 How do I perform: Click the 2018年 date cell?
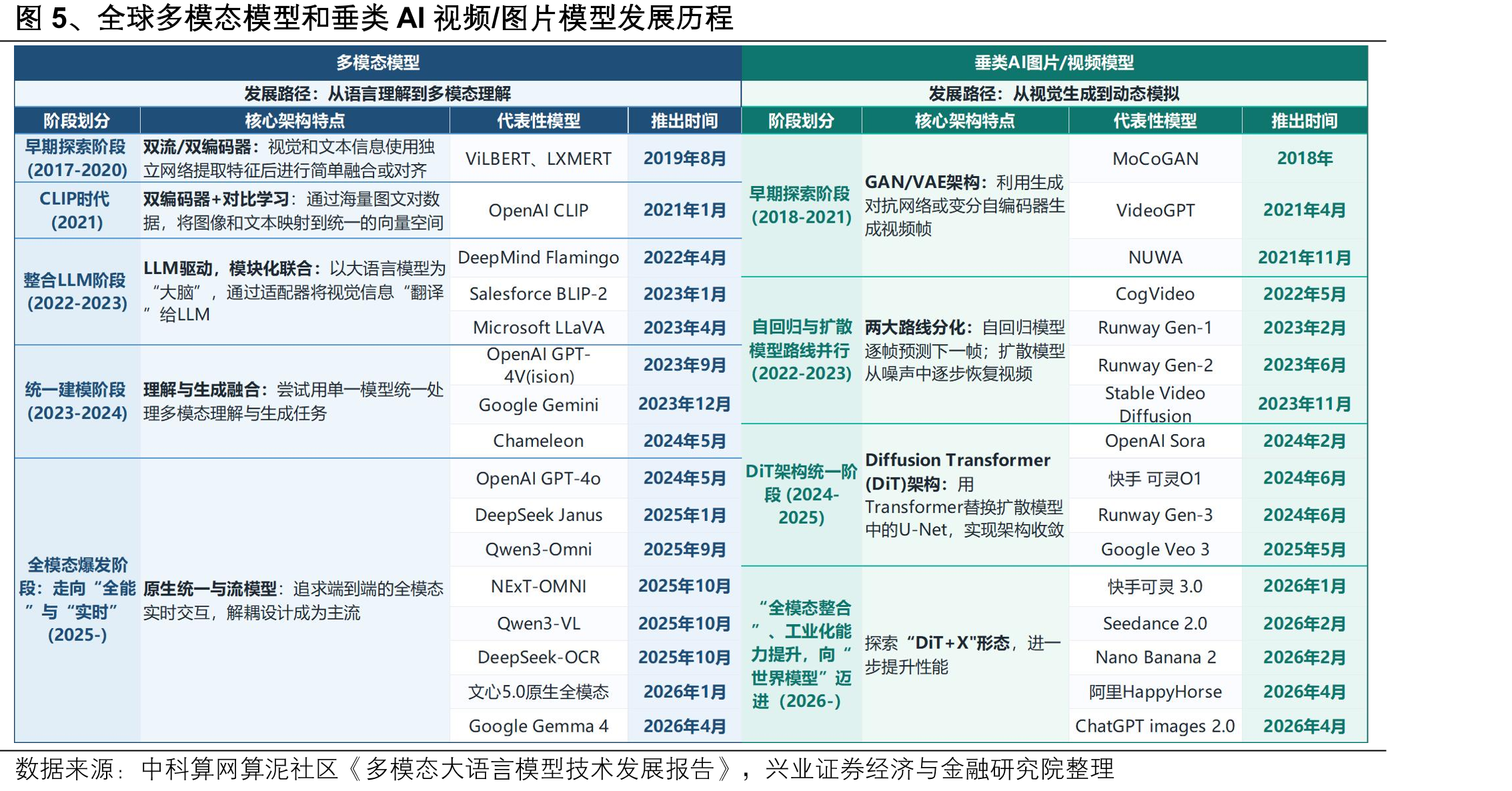click(1305, 159)
